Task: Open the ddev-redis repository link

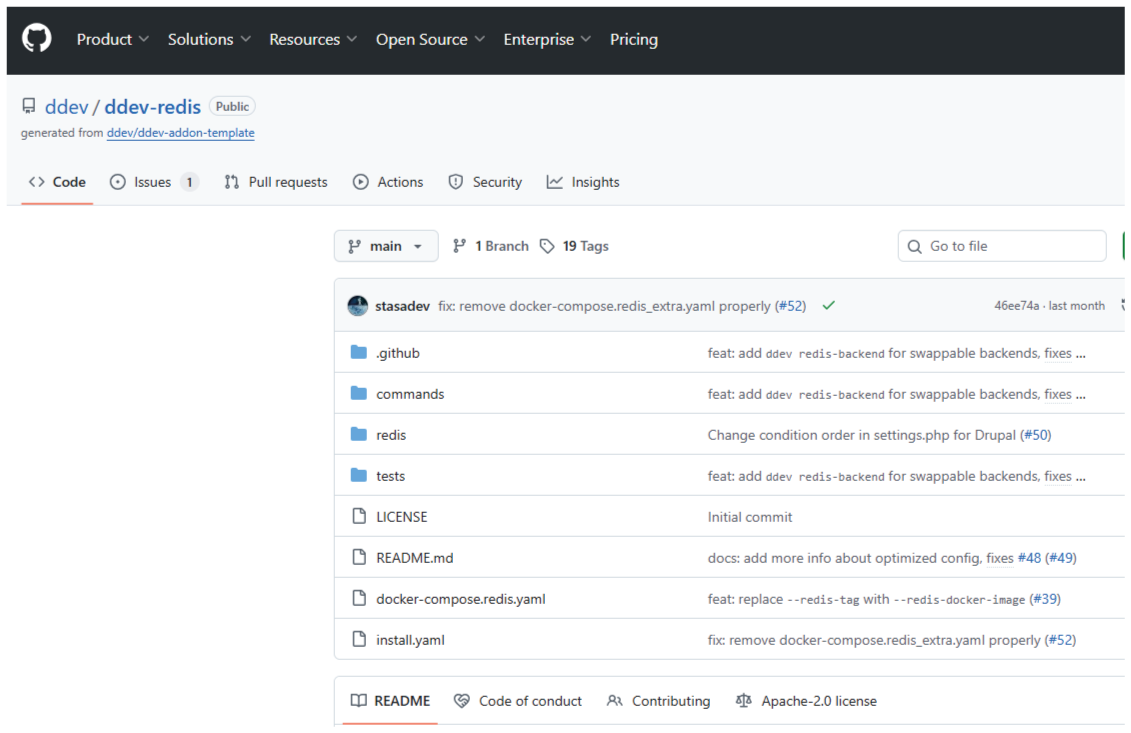Action: (x=152, y=107)
